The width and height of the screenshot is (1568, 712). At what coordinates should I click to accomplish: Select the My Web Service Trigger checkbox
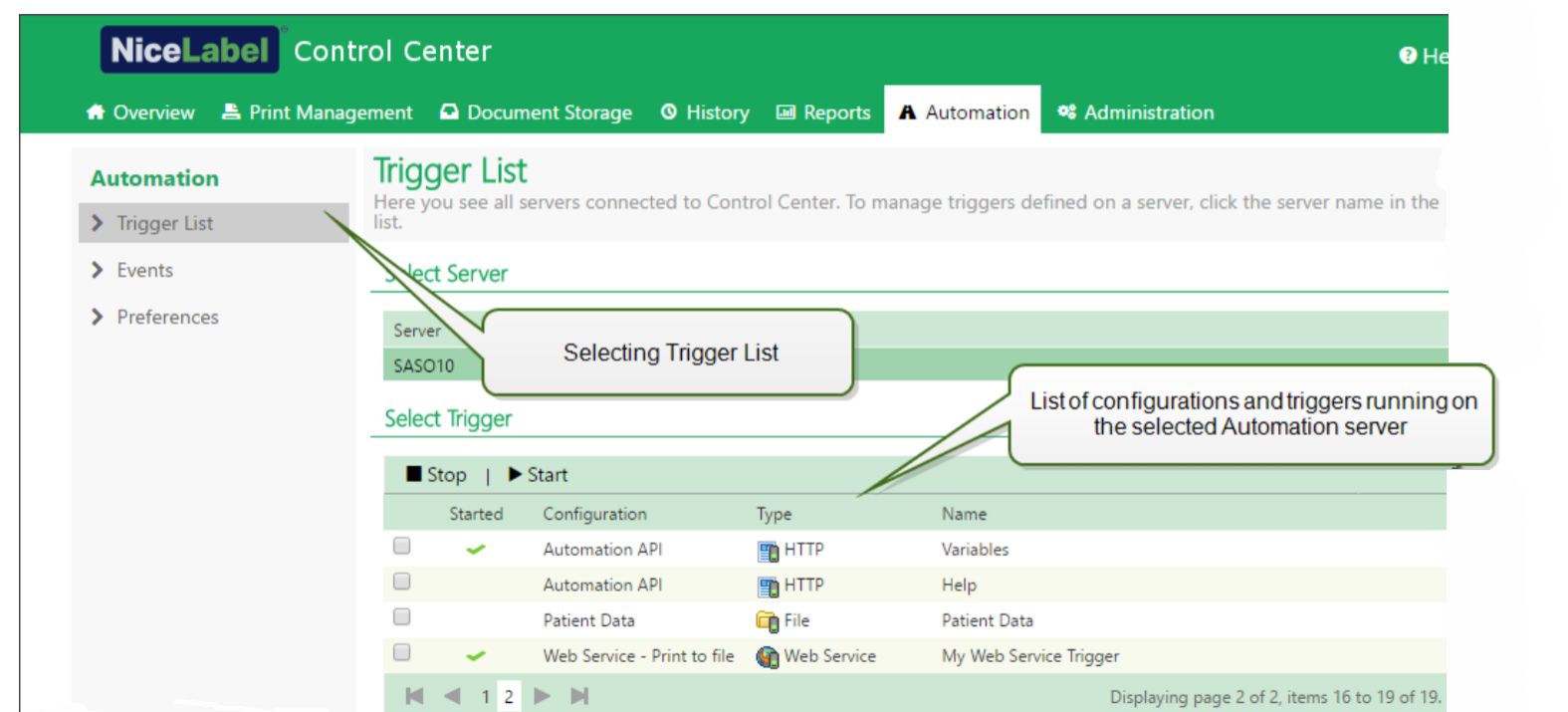[x=401, y=652]
